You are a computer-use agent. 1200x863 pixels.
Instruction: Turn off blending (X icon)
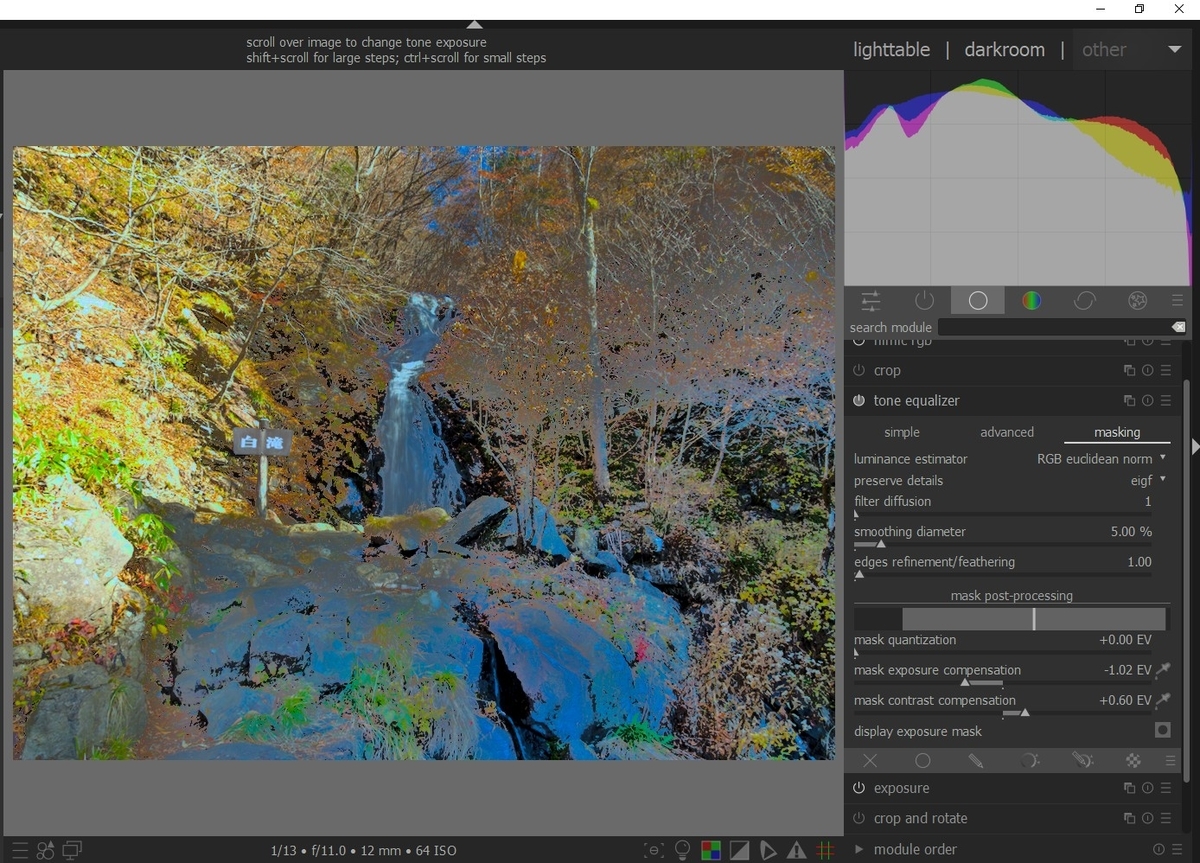tap(870, 761)
